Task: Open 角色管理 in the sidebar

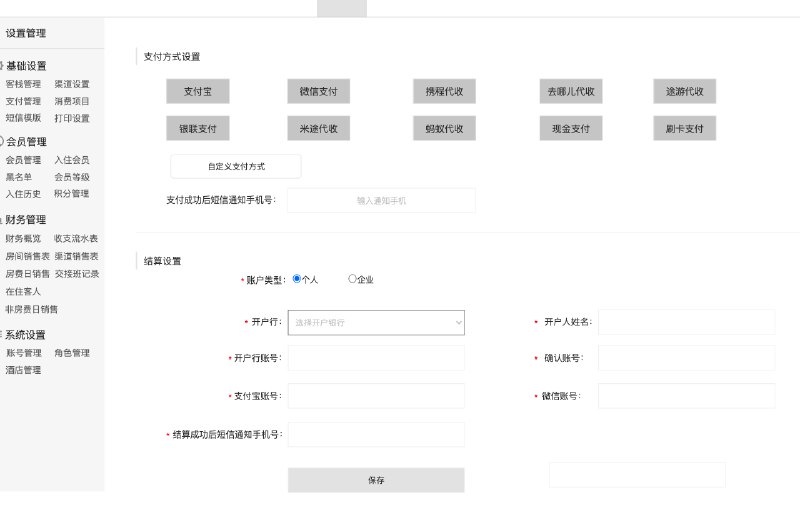Action: point(72,352)
